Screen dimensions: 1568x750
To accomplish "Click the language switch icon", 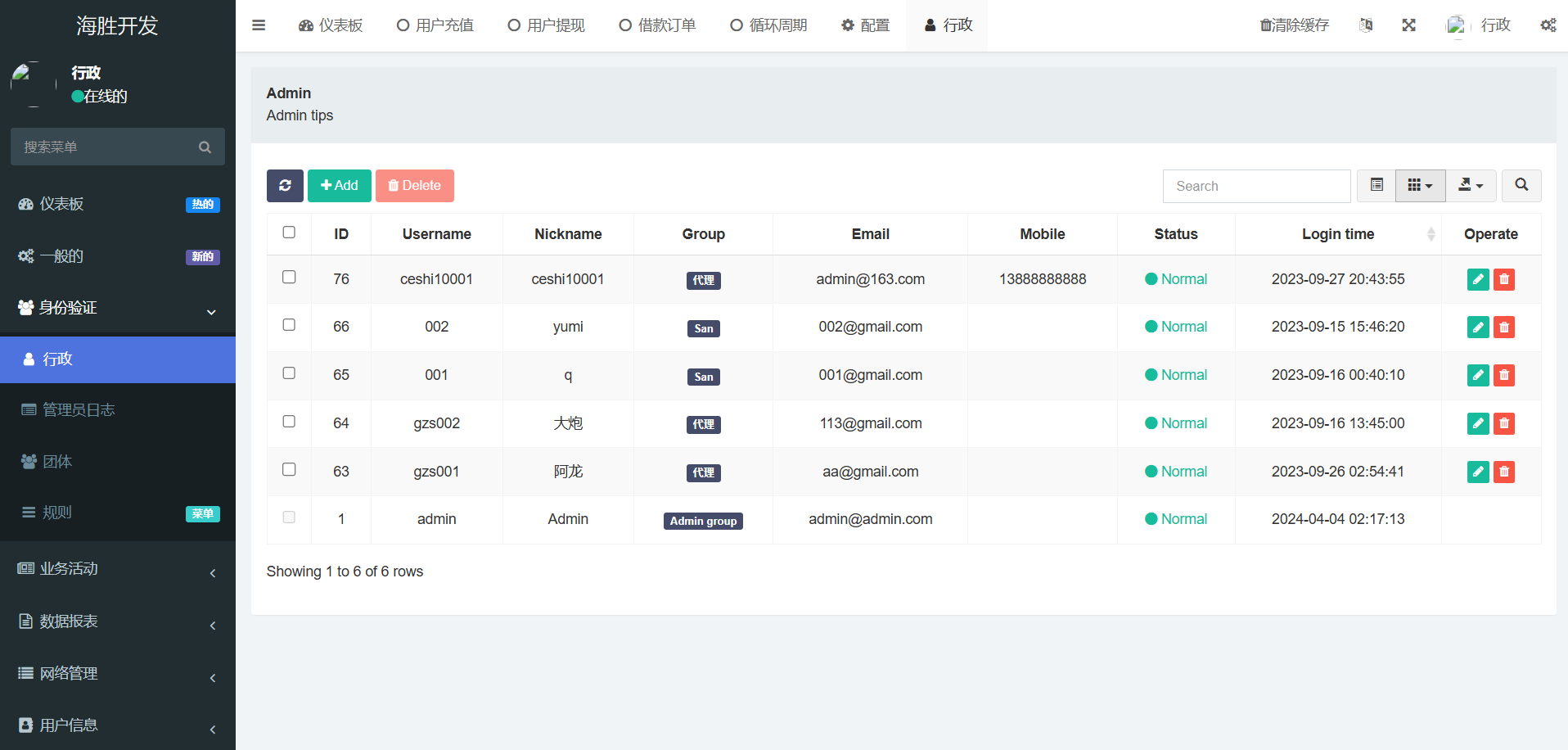I will [1366, 25].
